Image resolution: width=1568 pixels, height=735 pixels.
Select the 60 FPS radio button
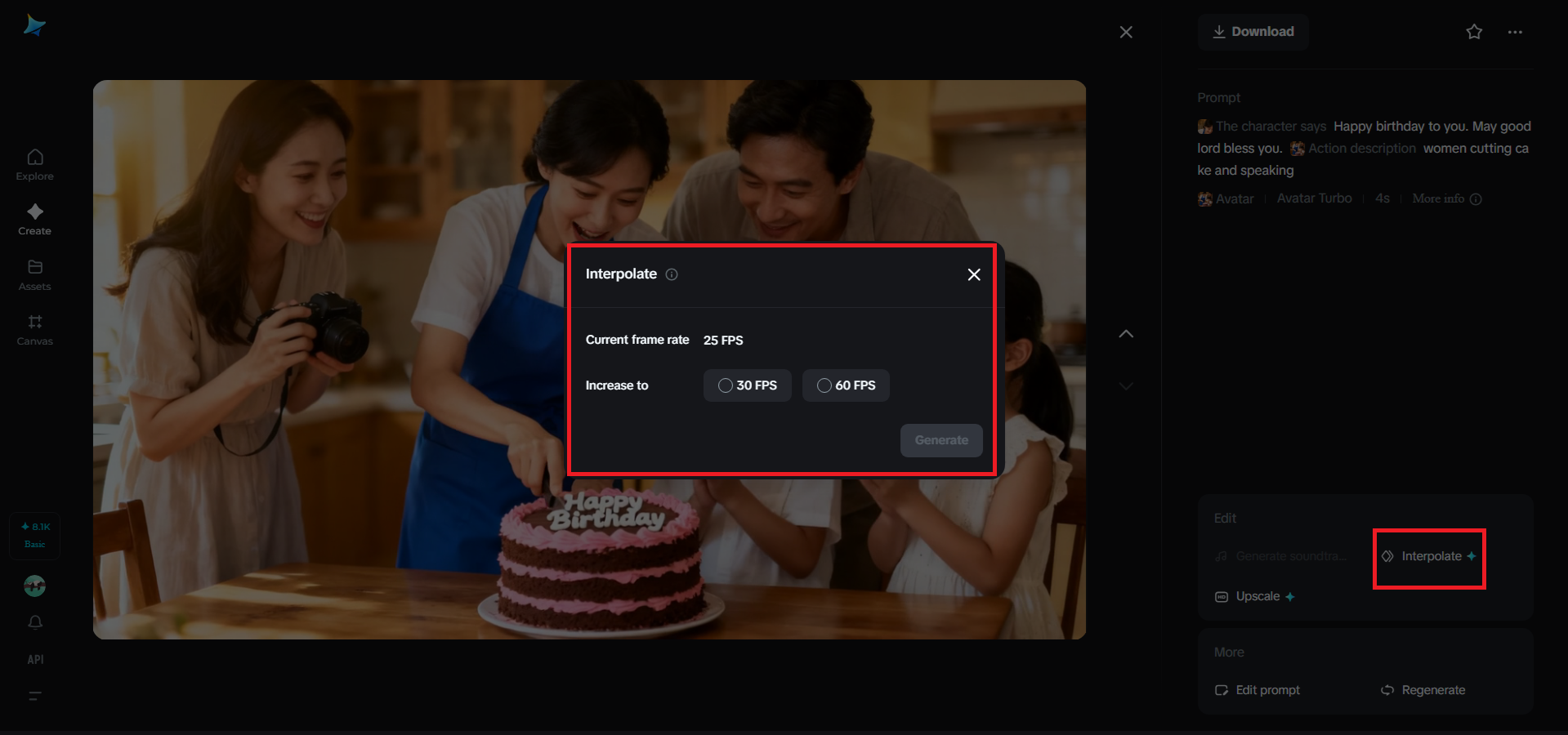coord(846,385)
